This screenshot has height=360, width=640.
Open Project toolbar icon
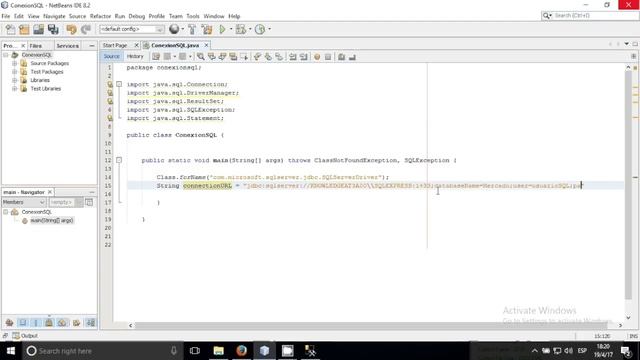tap(38, 29)
